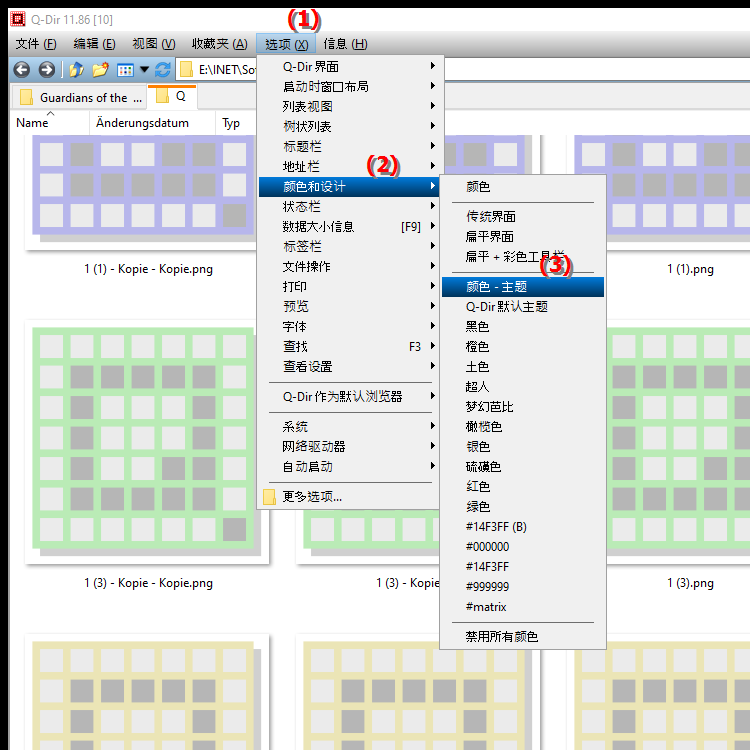Open the 数据大小信息 [F9] submenu
The height and width of the screenshot is (750, 750).
[x=349, y=226]
